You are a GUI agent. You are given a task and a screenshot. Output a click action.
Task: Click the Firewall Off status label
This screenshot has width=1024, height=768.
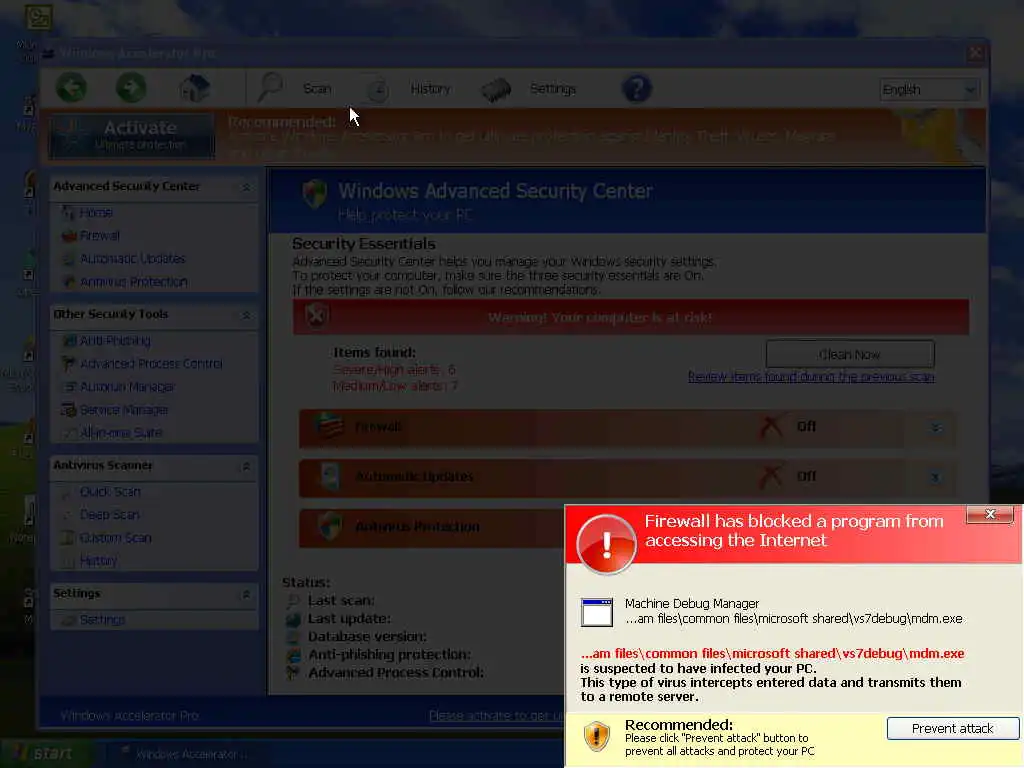806,426
